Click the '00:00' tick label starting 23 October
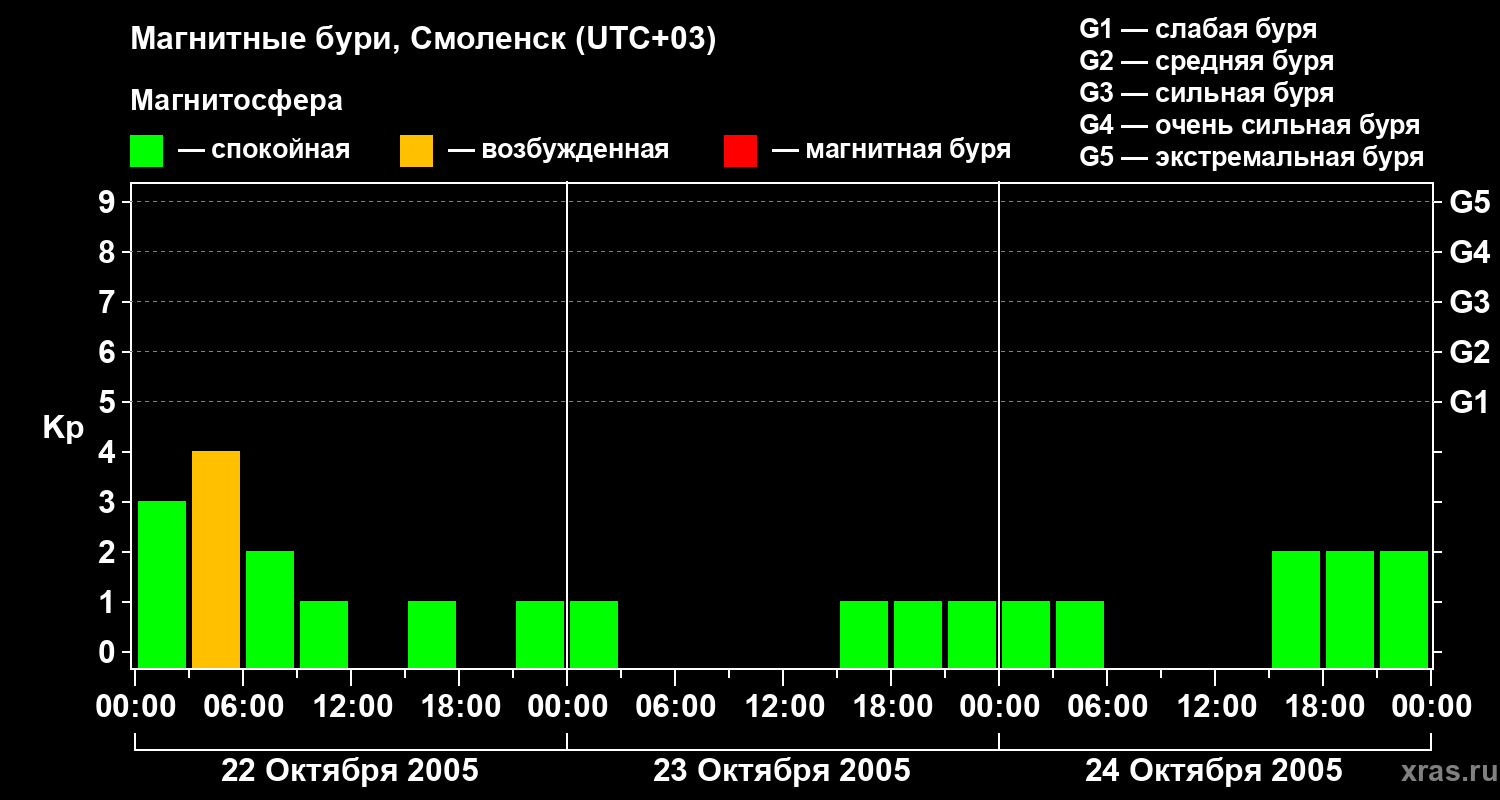 click(567, 707)
